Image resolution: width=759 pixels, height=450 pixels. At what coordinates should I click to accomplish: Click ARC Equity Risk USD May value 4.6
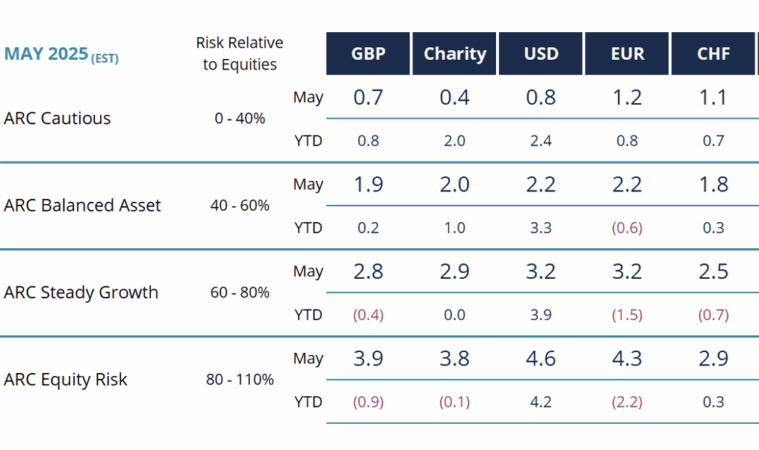[x=541, y=358]
